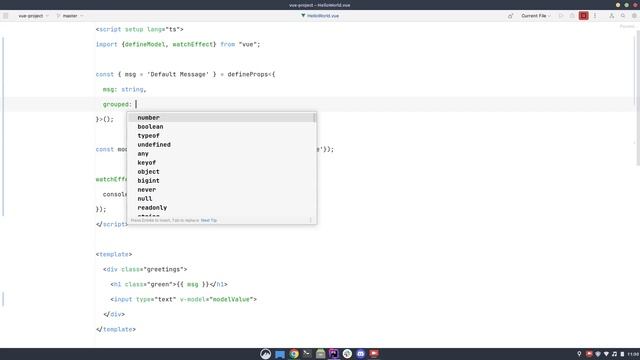Click the 'grouped:' property name
Image resolution: width=640 pixels, height=360 pixels.
click(117, 104)
